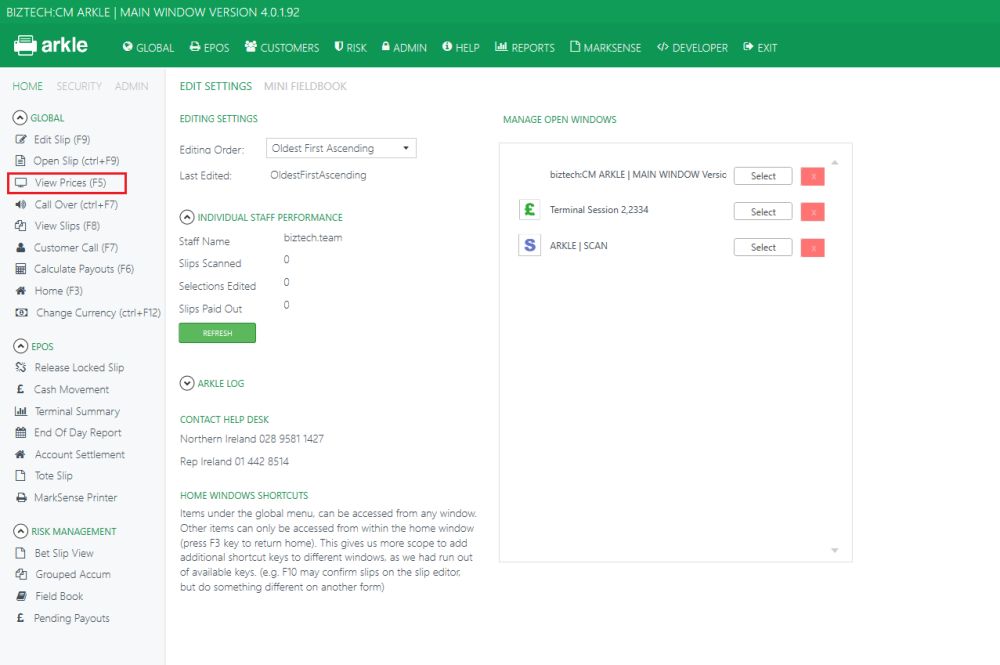This screenshot has height=665, width=1000.
Task: Open the REPORTS menu
Action: [x=524, y=47]
